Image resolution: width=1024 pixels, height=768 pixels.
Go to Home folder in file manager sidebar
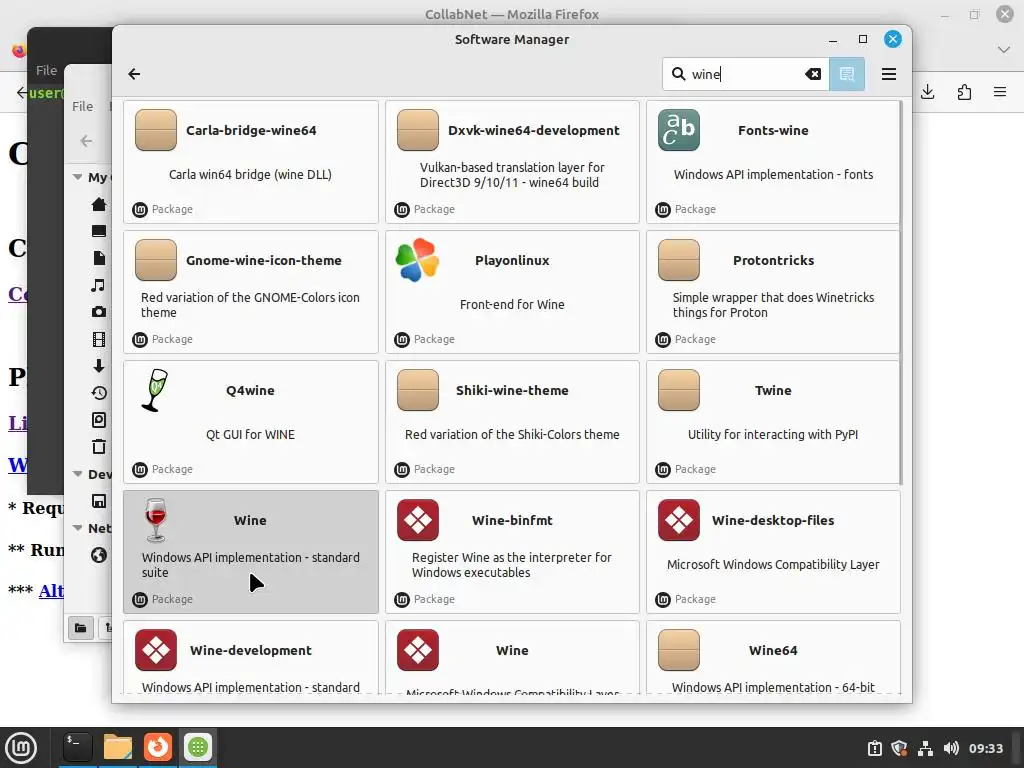click(99, 204)
